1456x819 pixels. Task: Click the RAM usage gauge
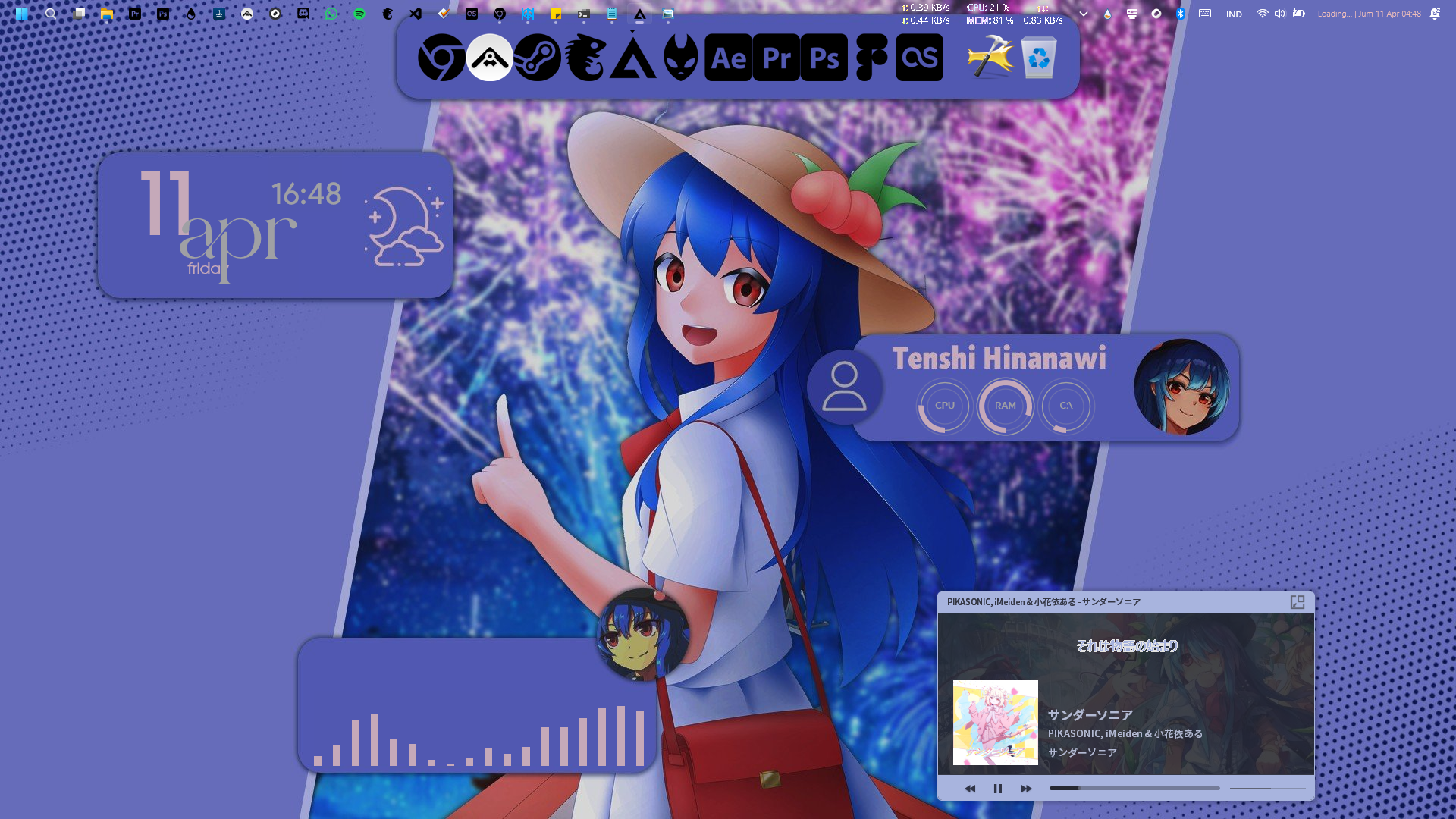pos(1006,406)
